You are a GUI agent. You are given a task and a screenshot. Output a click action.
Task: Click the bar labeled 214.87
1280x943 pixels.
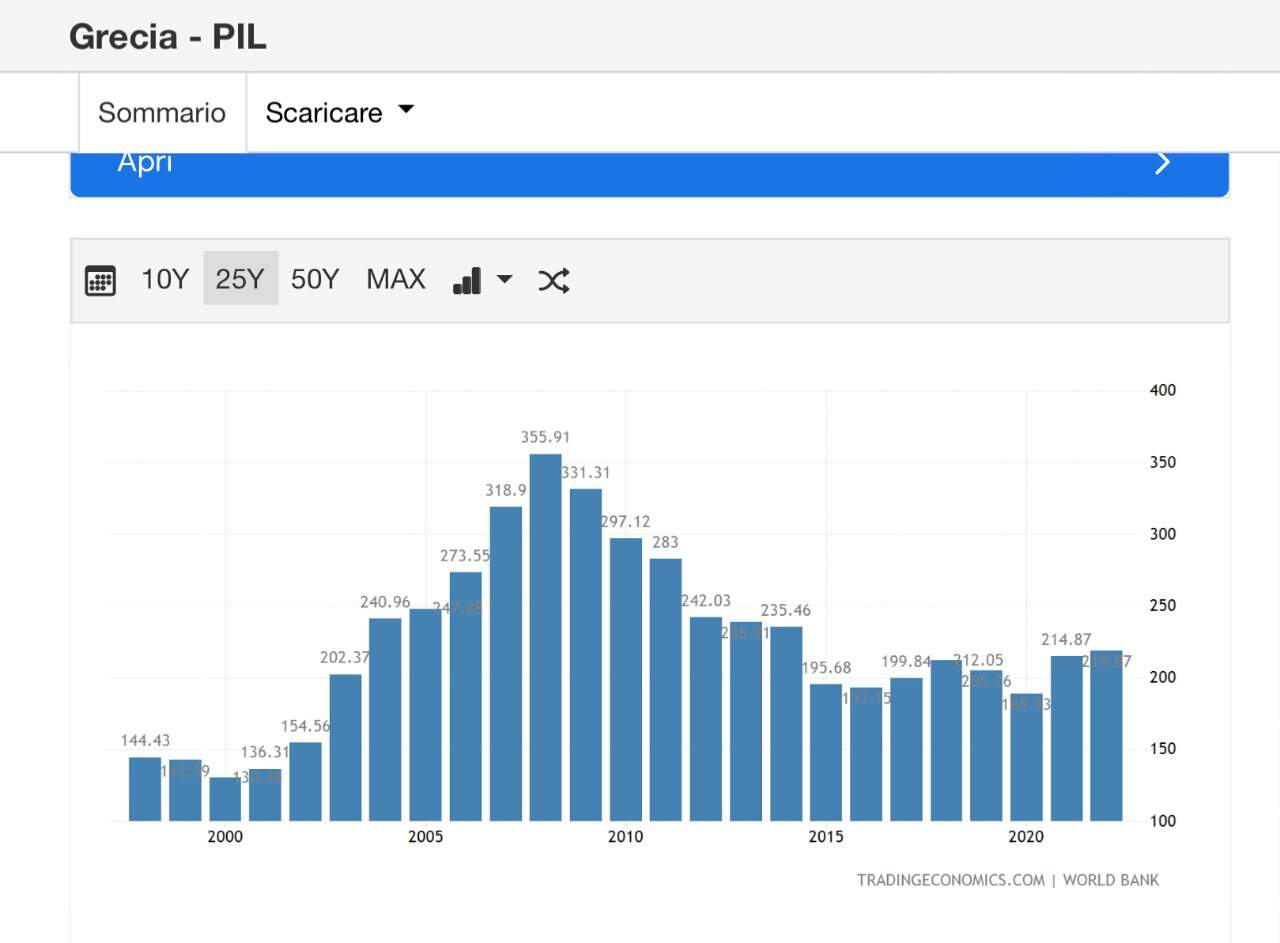point(1066,738)
